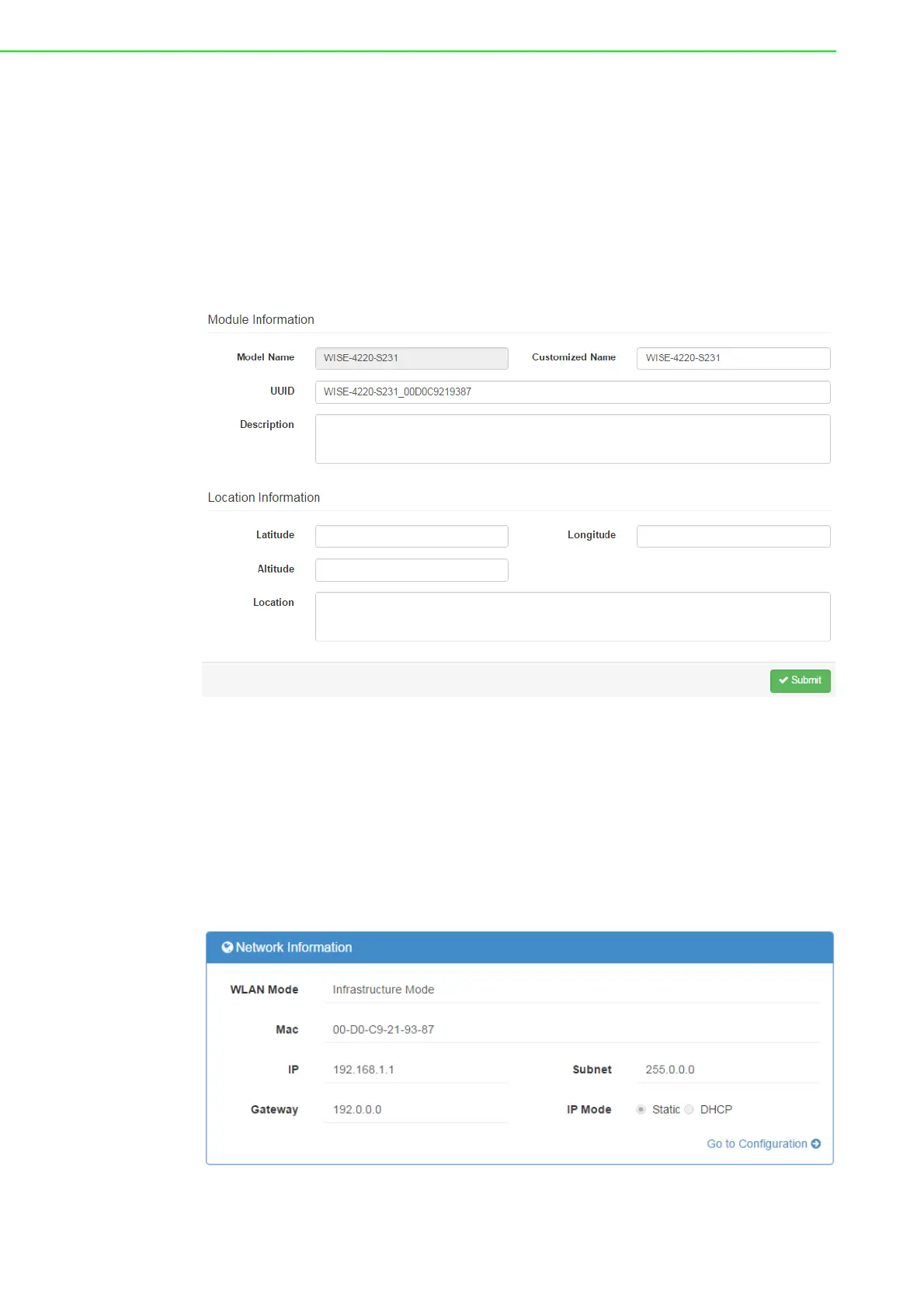Choose the DHCP IP mode option
This screenshot has width=924, height=1308.
click(690, 1109)
